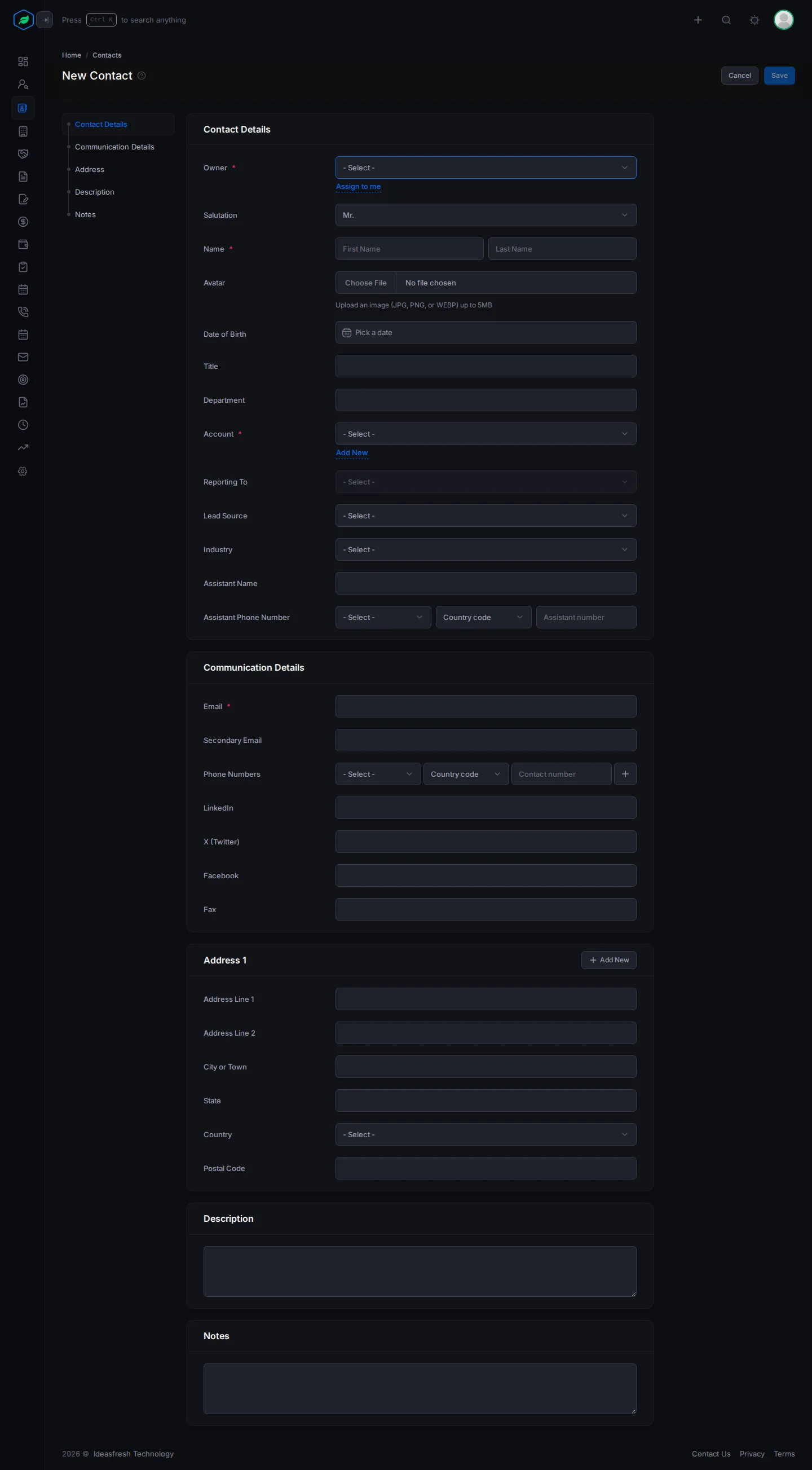Click the plus quick-add icon in header
Image resolution: width=812 pixels, height=1470 pixels.
[698, 20]
